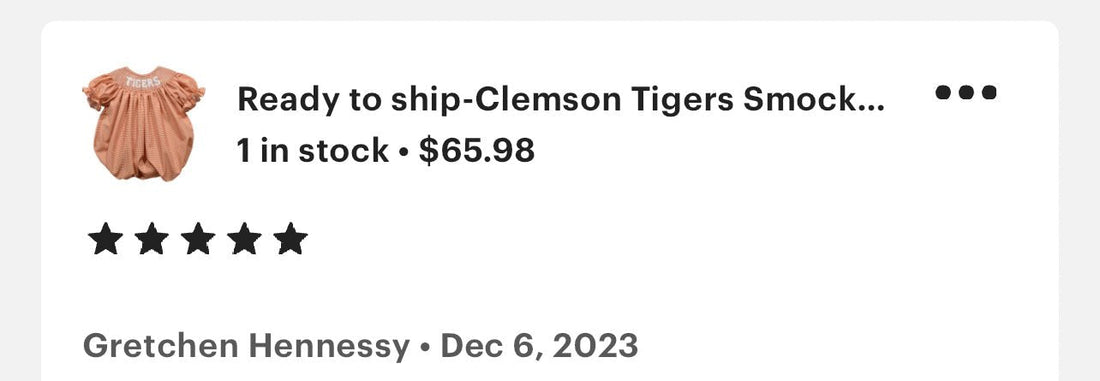This screenshot has width=1100, height=381.
Task: Click the bullet separator before the price
Action: click(403, 152)
